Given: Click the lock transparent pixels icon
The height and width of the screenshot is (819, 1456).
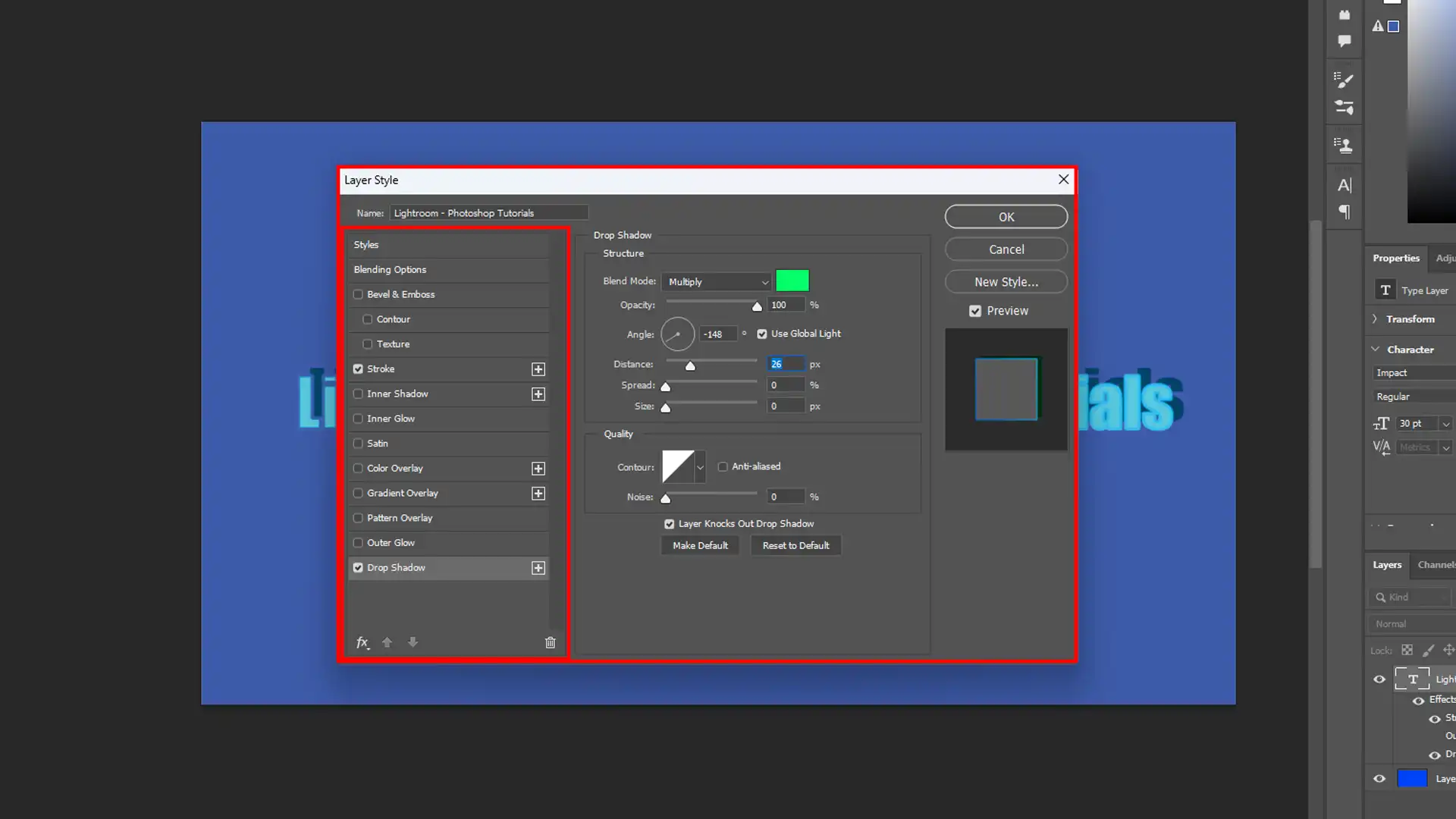Looking at the screenshot, I should [x=1407, y=650].
